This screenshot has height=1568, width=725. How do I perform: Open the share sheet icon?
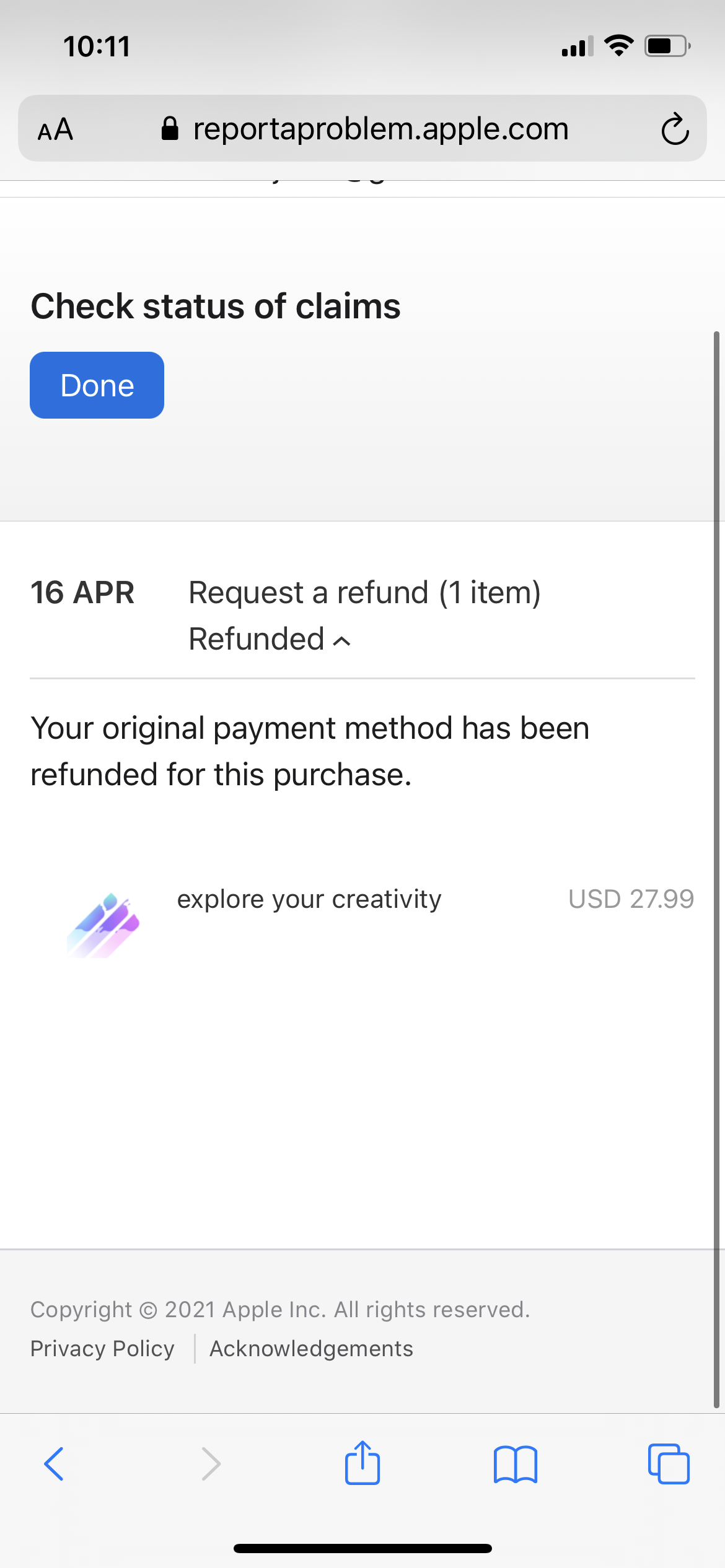[x=362, y=1463]
